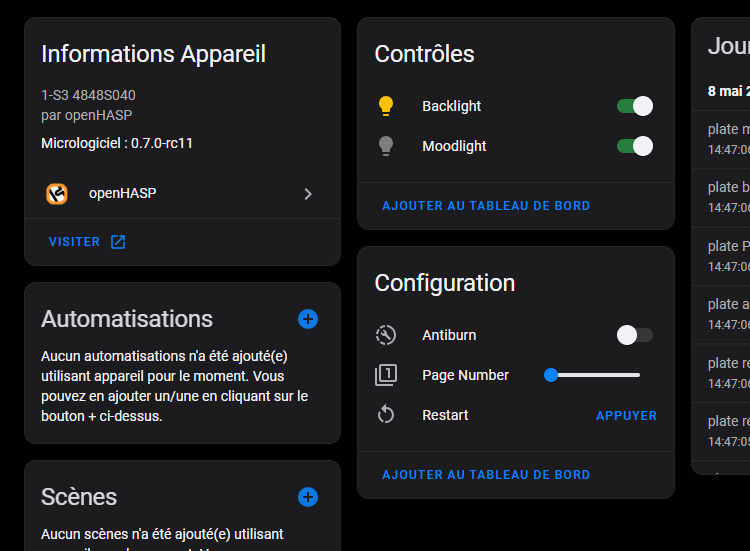This screenshot has width=750, height=551.
Task: Open the Backlight entity label
Action: pos(451,106)
